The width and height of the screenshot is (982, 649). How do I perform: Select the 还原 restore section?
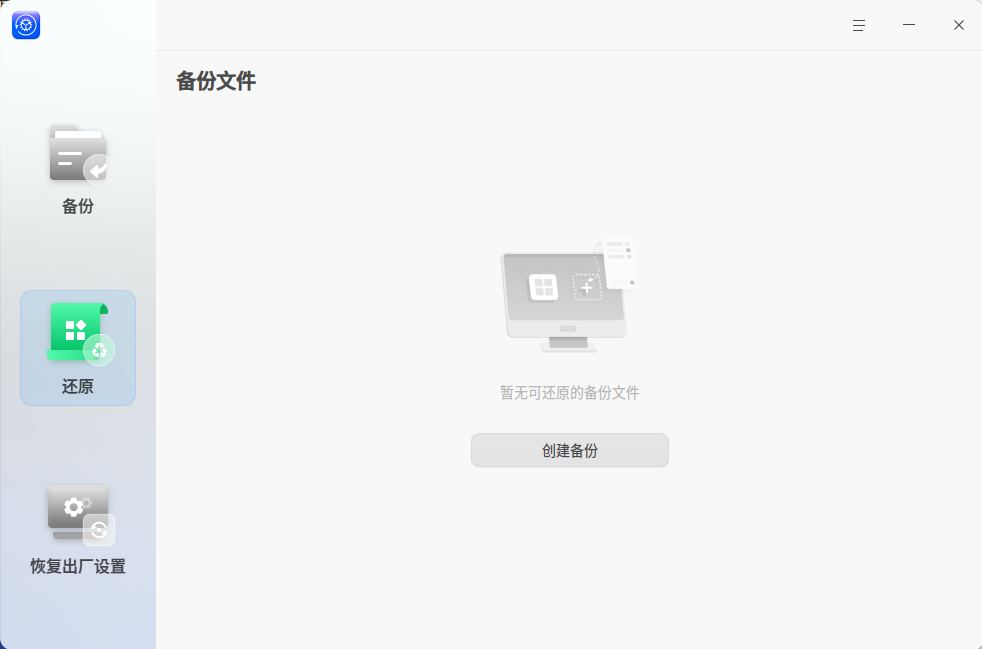78,348
